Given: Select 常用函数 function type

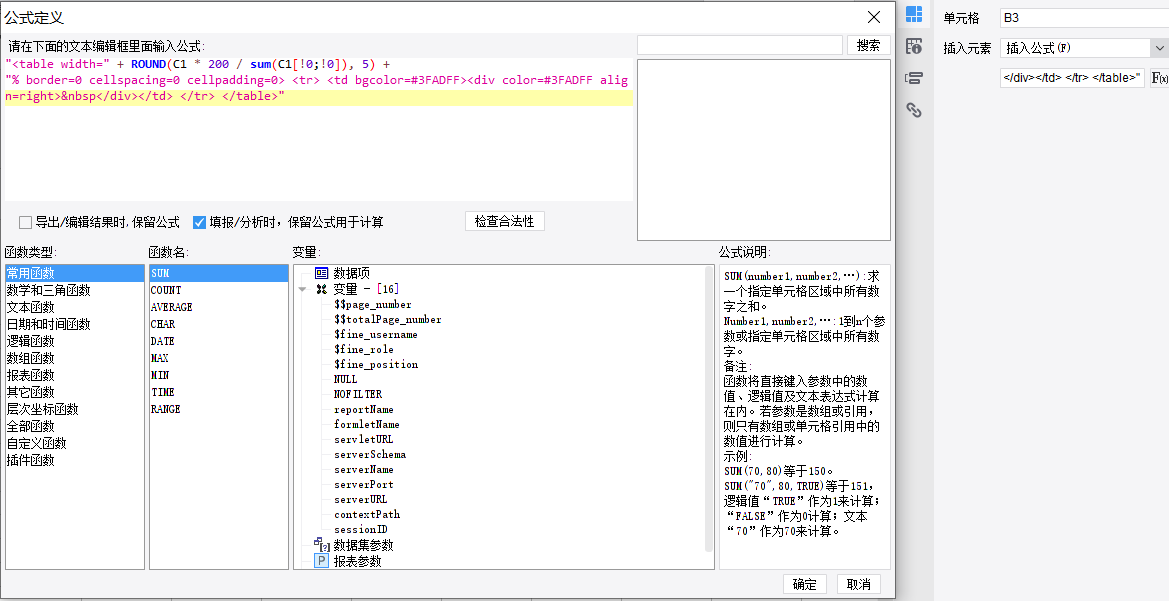Looking at the screenshot, I should pyautogui.click(x=75, y=274).
